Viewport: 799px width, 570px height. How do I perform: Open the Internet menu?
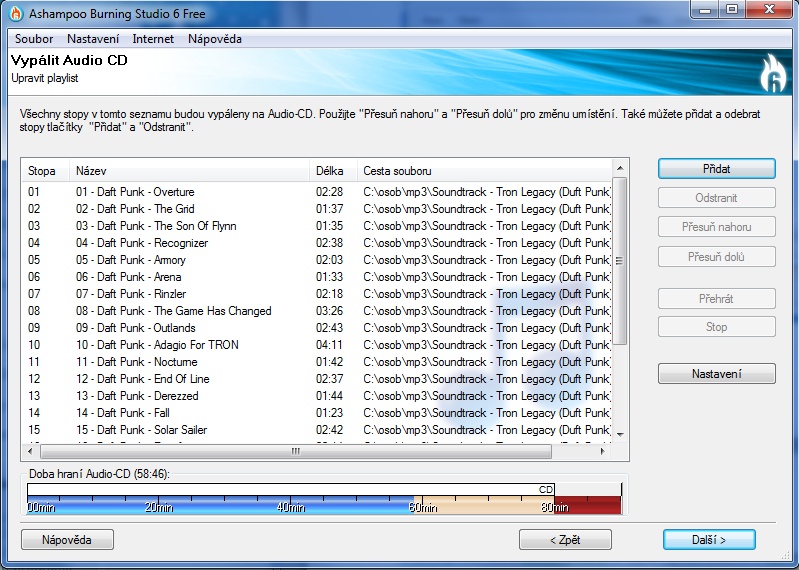pos(153,39)
